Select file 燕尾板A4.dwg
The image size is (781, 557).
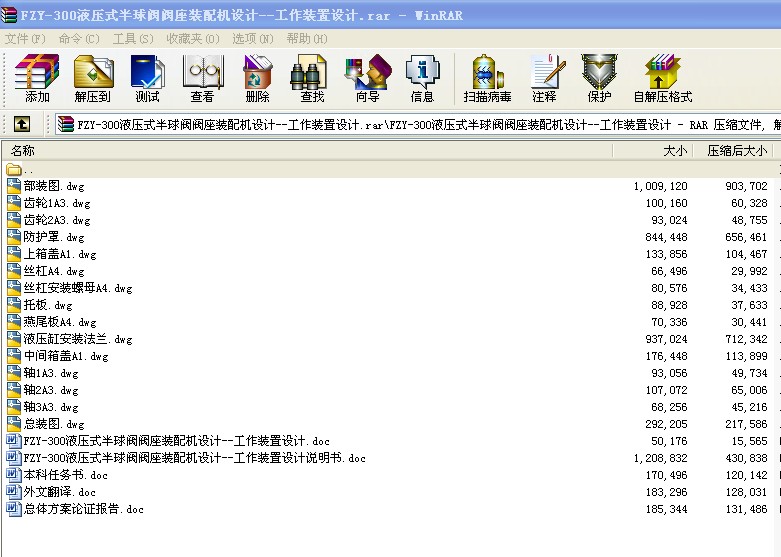point(60,322)
